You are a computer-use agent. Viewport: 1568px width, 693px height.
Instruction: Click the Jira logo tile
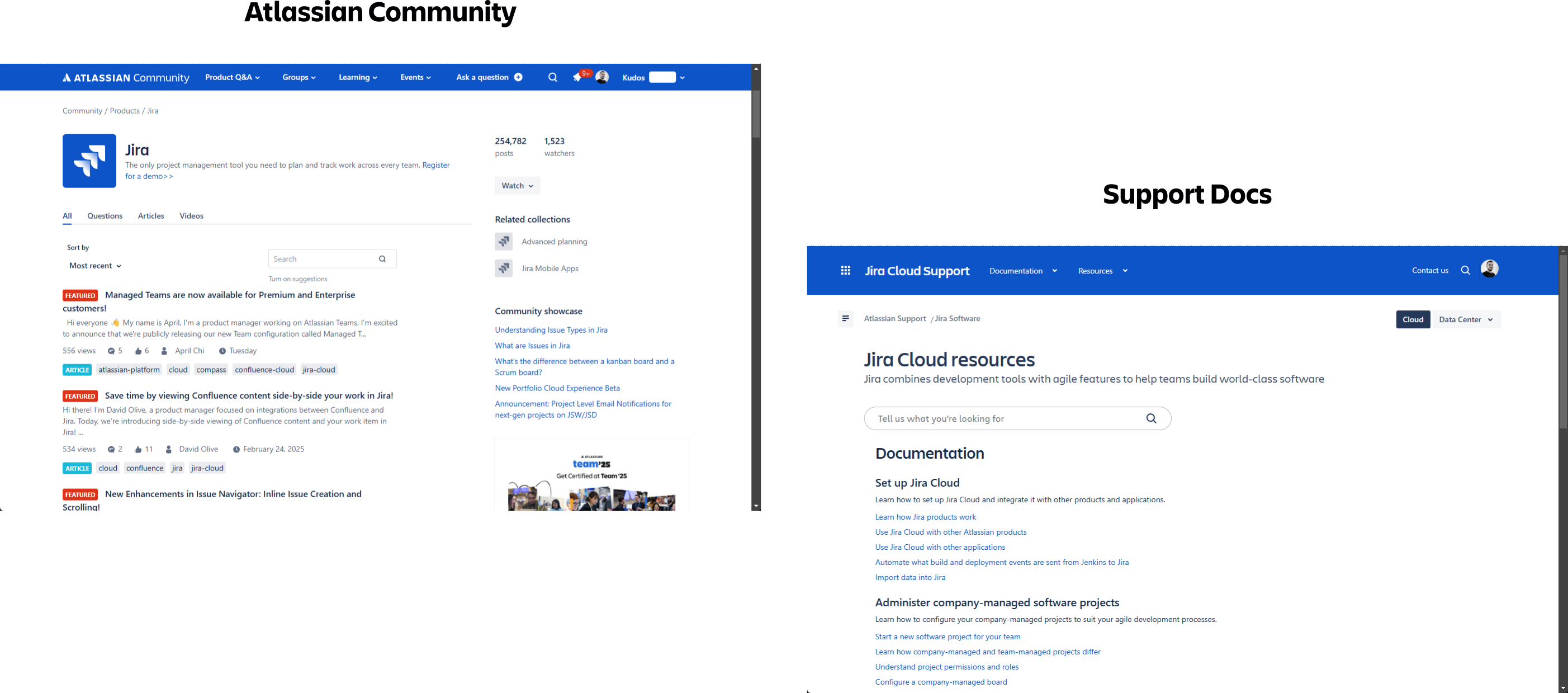pos(89,161)
